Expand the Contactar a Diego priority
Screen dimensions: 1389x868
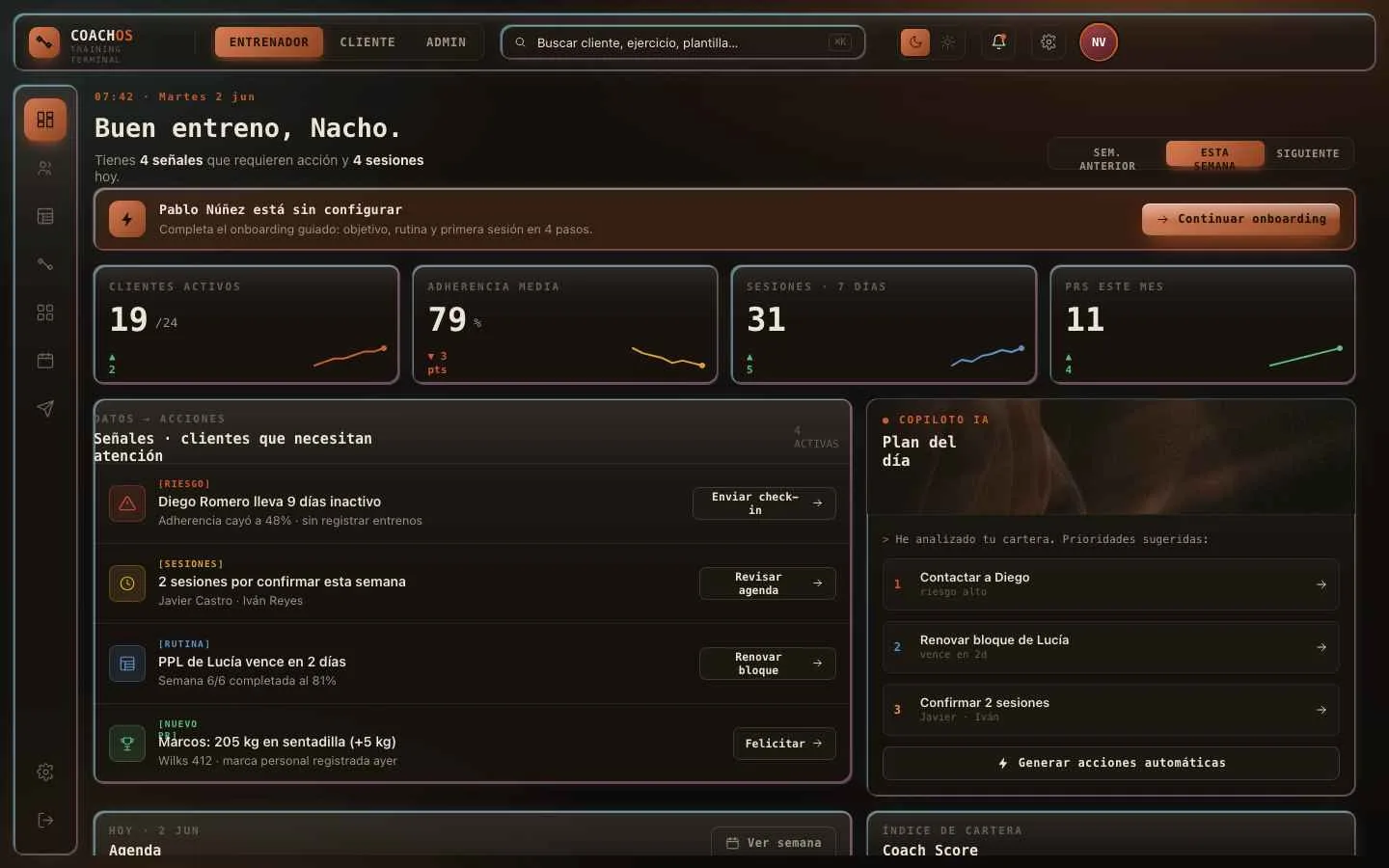click(1110, 584)
